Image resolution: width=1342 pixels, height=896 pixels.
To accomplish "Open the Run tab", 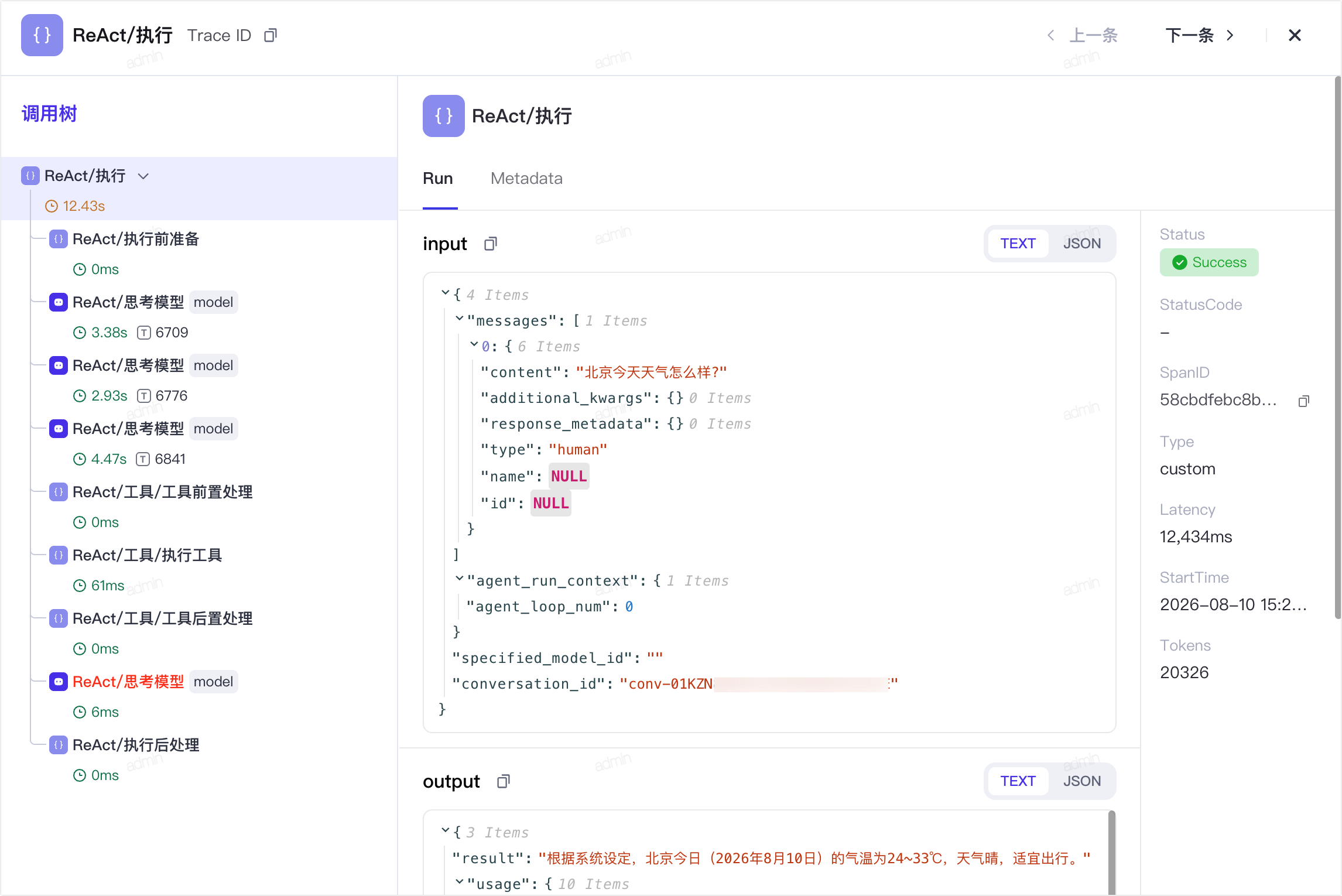I will [x=438, y=179].
